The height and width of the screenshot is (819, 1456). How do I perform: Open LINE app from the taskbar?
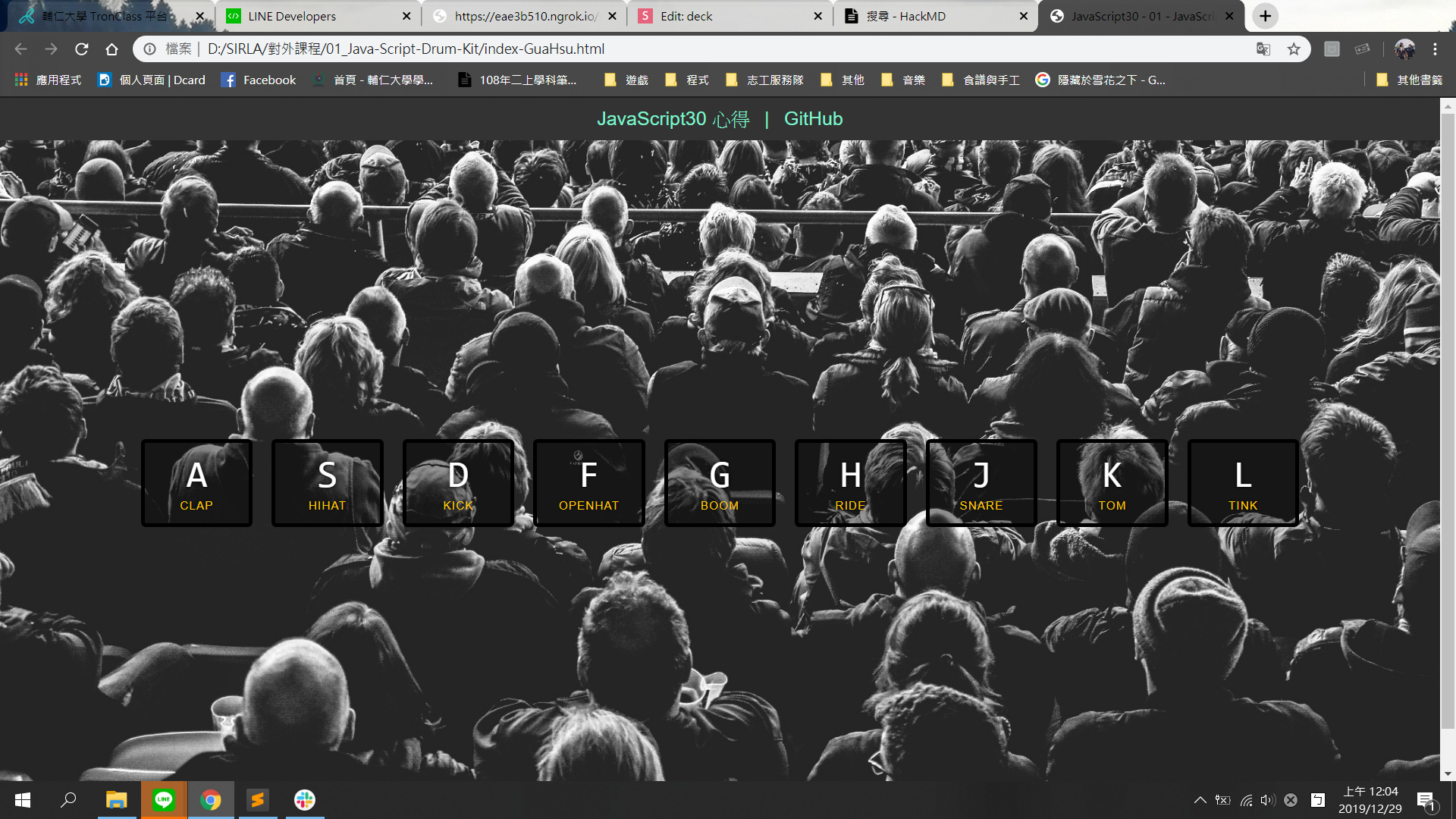(164, 799)
